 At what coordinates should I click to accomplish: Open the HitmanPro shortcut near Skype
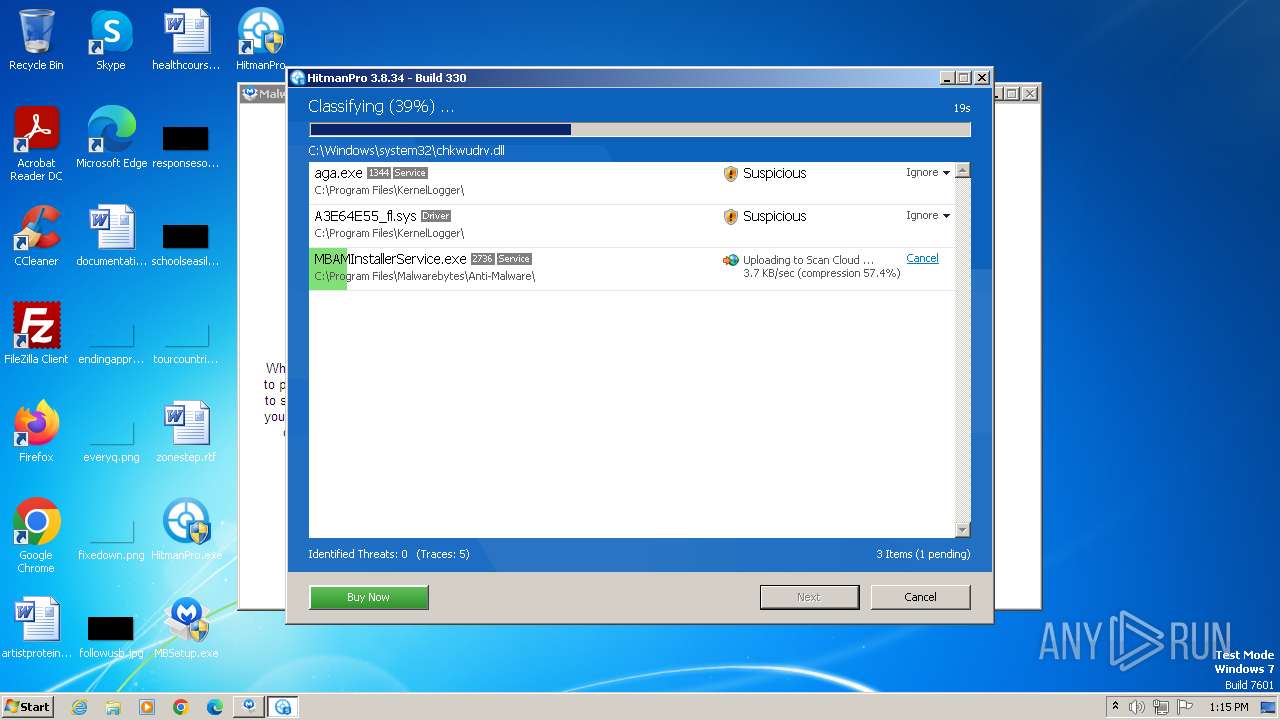(261, 40)
